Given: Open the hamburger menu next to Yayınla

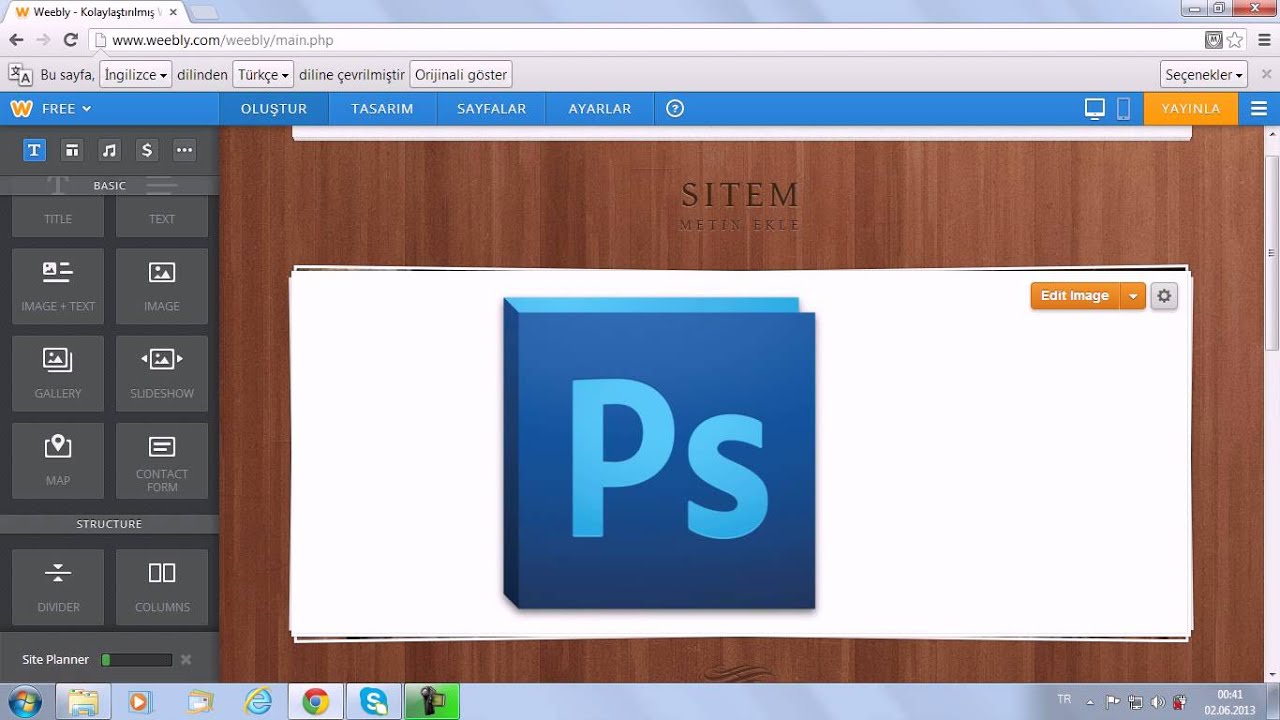Looking at the screenshot, I should click(x=1259, y=109).
